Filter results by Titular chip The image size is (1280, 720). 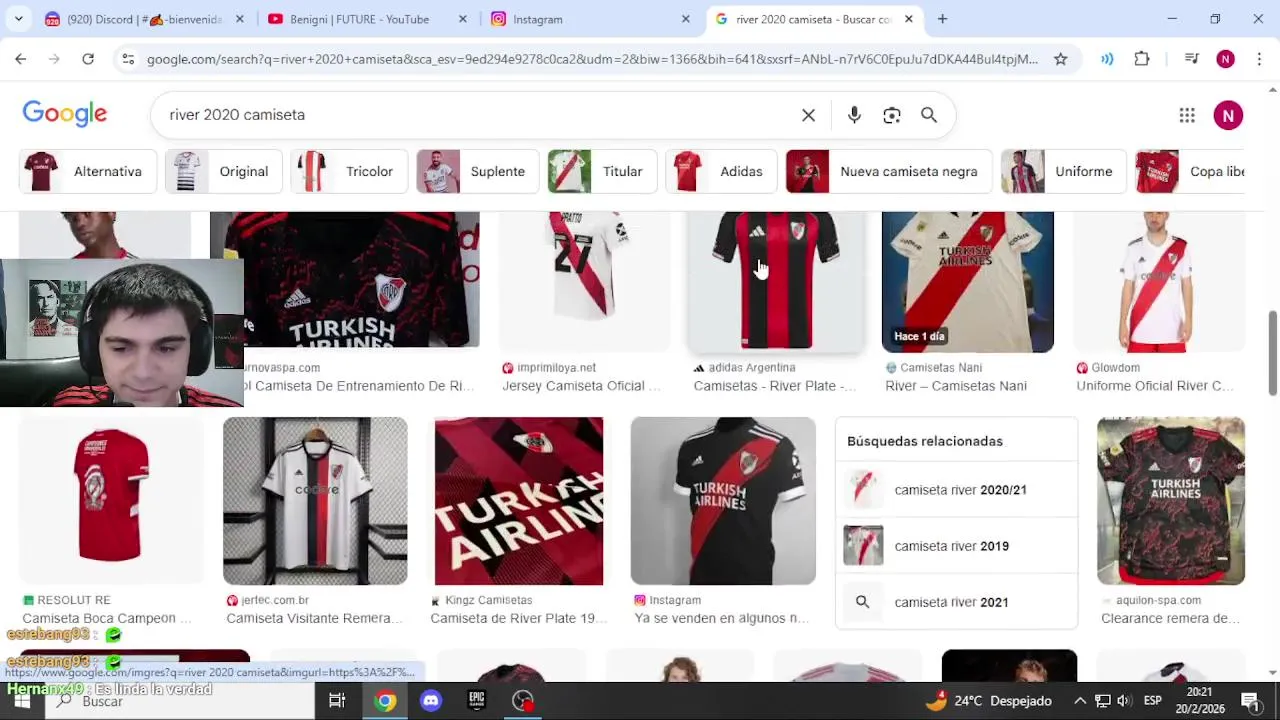[602, 171]
